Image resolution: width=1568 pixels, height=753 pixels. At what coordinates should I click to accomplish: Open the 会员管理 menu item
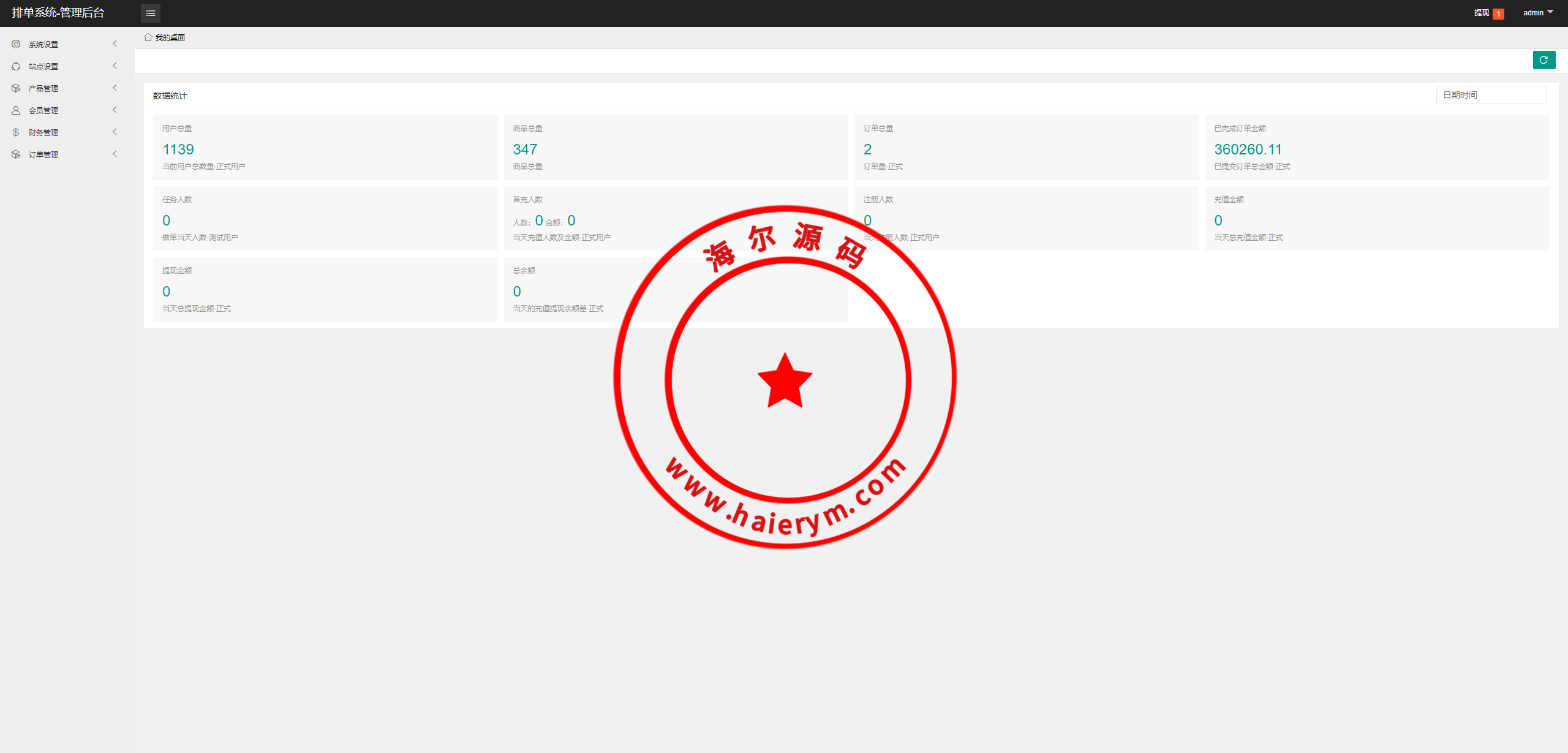[43, 110]
